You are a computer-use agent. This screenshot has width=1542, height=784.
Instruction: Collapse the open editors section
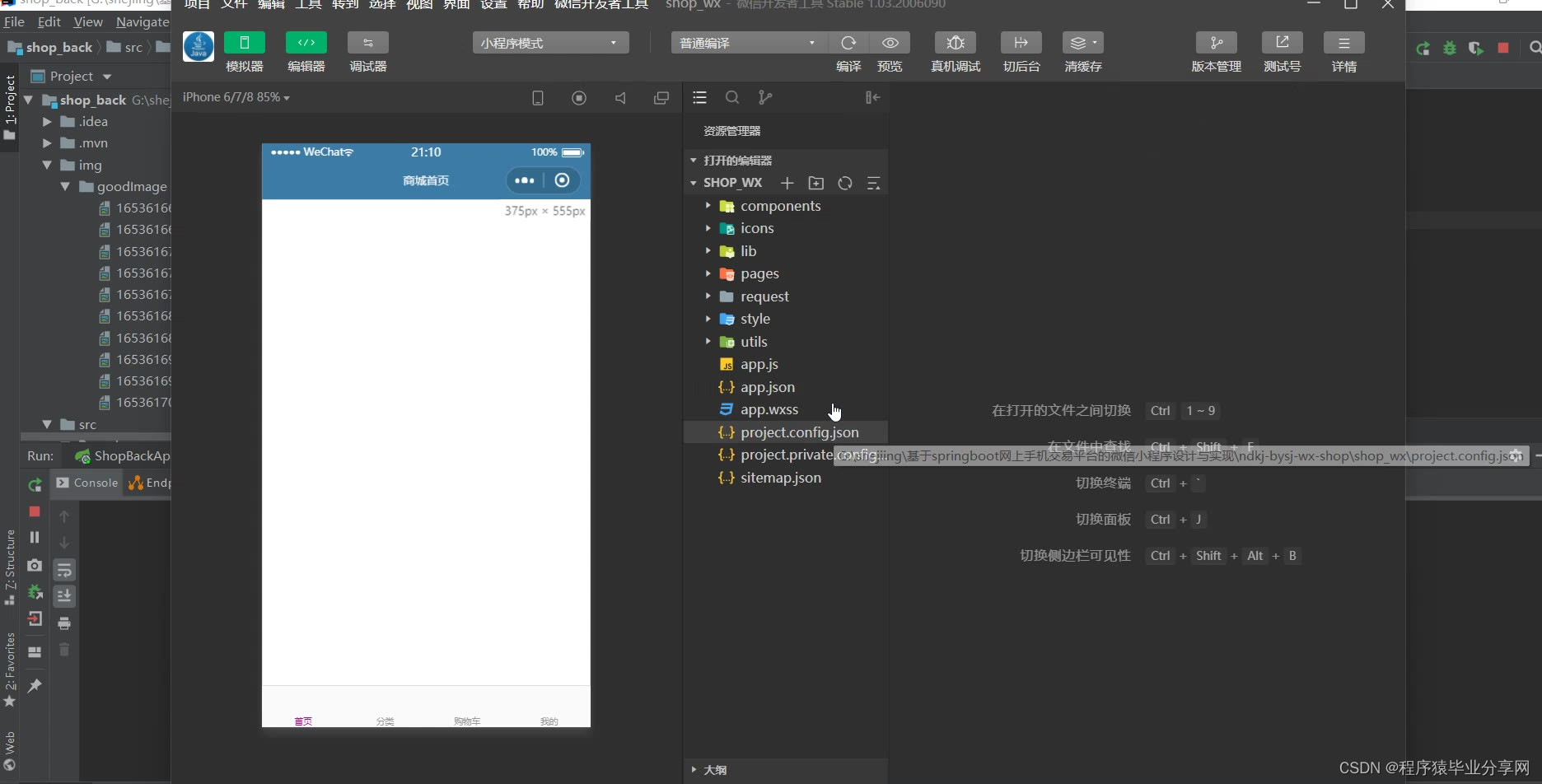(x=694, y=161)
